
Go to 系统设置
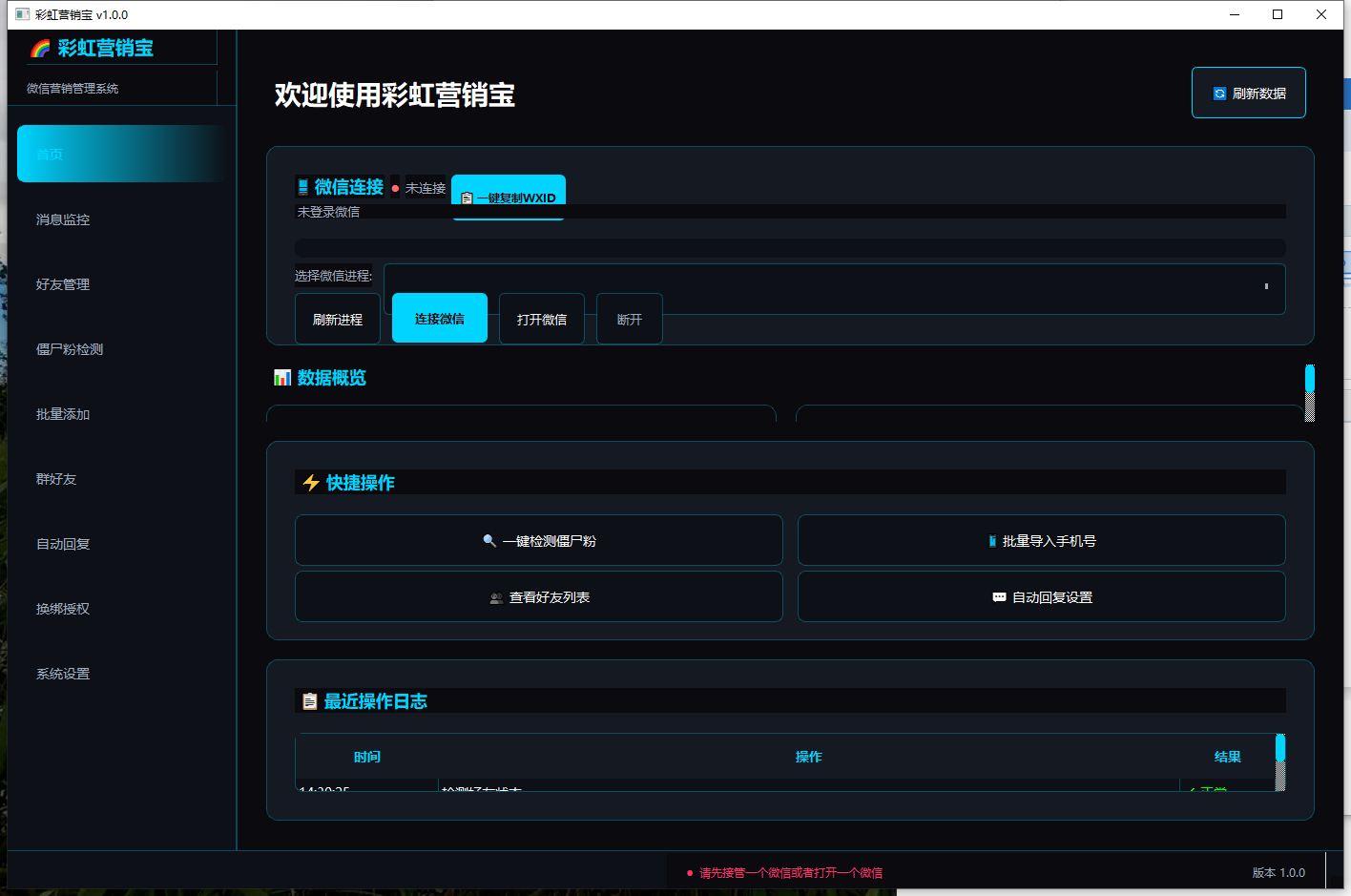(x=121, y=674)
